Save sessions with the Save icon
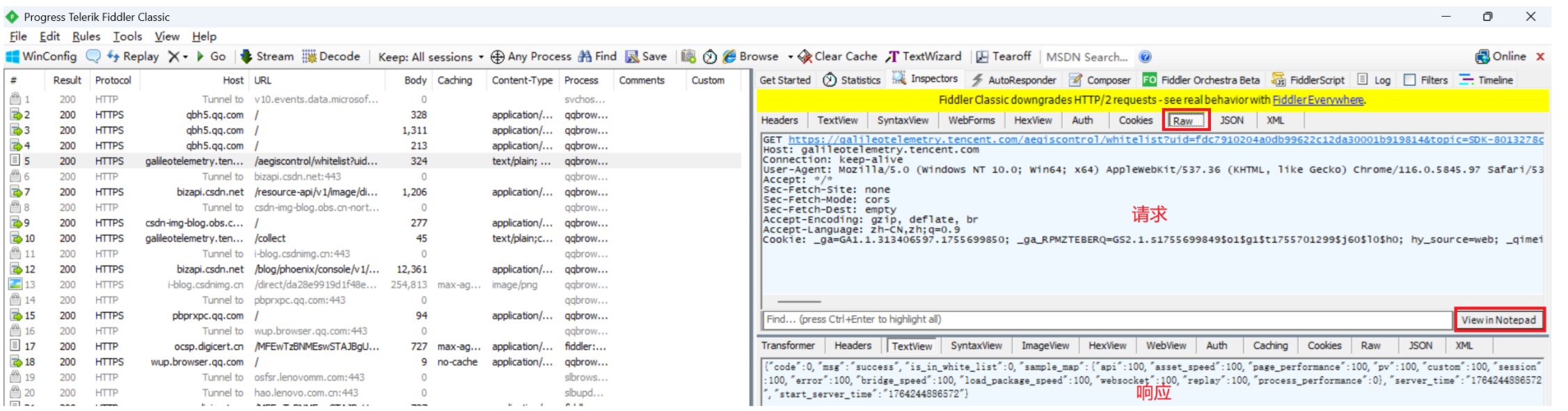Screen dimensions: 1568x411 [646, 56]
